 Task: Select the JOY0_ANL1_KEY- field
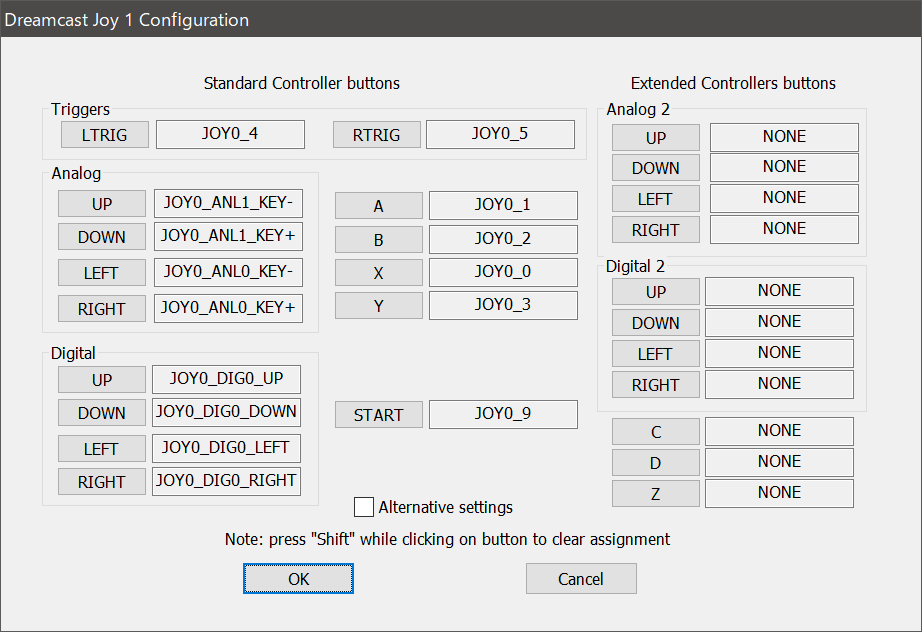tap(228, 203)
